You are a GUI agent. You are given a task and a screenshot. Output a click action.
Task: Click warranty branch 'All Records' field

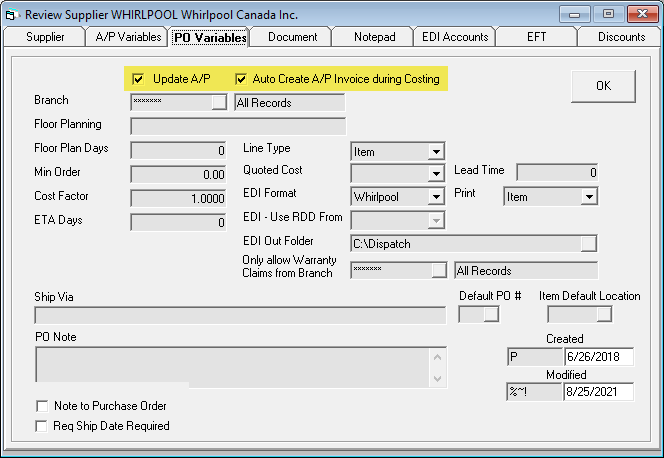pyautogui.click(x=526, y=270)
